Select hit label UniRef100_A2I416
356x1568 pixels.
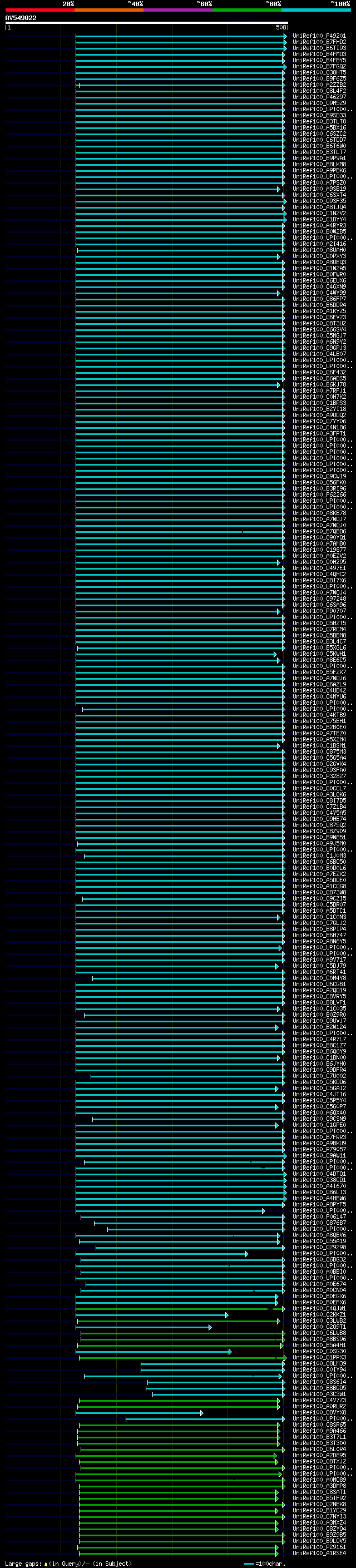click(319, 244)
